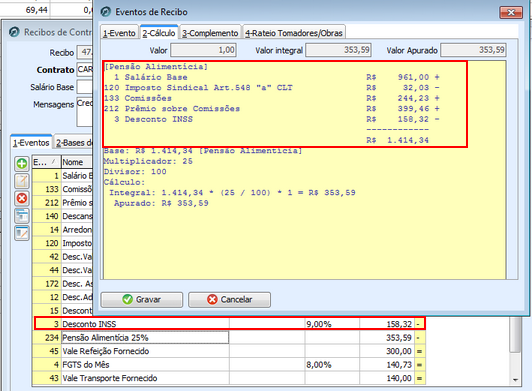The height and width of the screenshot is (391, 532).
Task: Click the calendar sheet icon in sidebar
Action: click(22, 216)
